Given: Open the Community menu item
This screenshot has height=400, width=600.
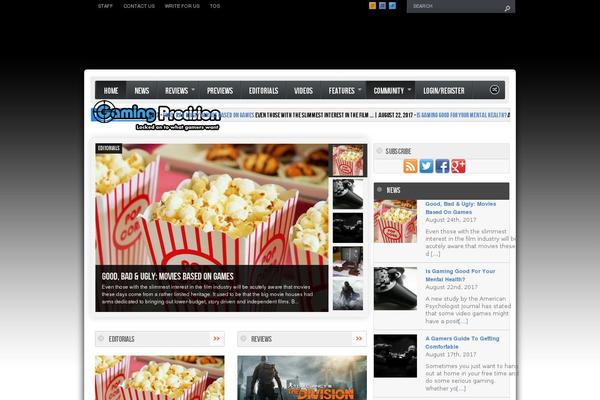Looking at the screenshot, I should point(389,91).
